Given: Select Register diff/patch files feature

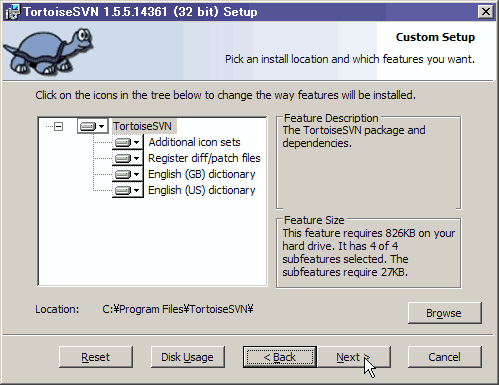Looking at the screenshot, I should 204,158.
